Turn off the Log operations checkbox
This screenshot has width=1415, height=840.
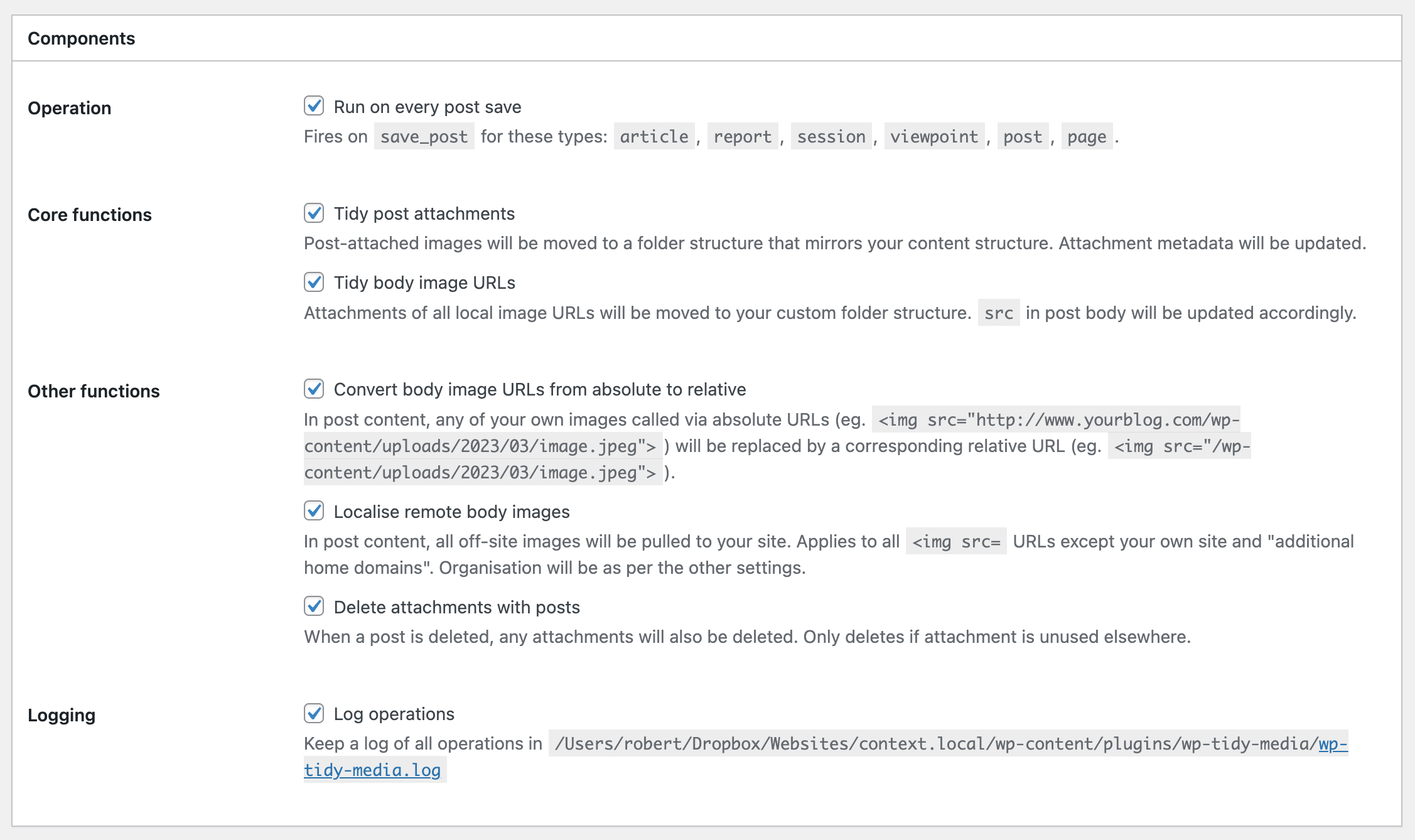point(314,713)
